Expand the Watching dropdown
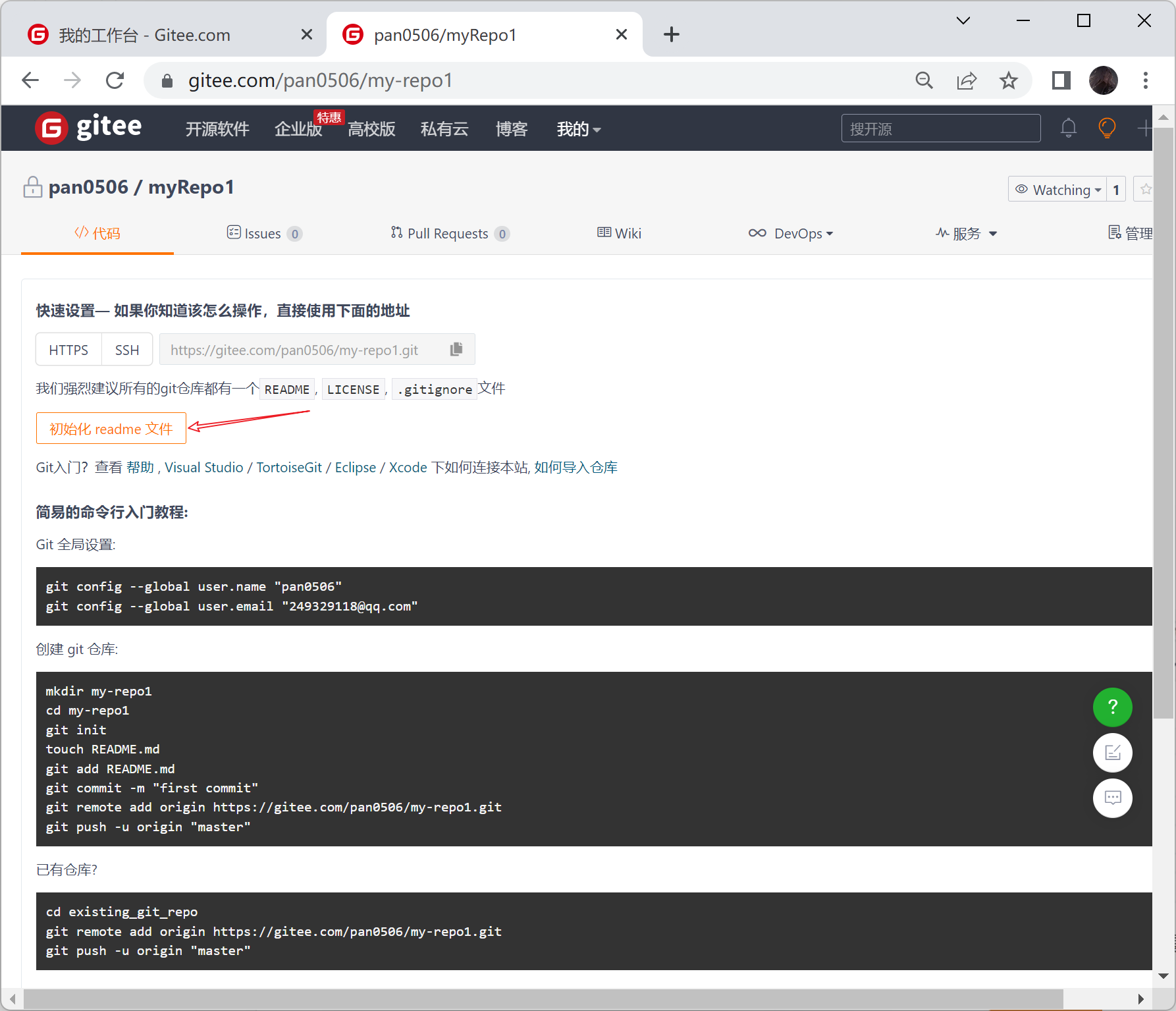The width and height of the screenshot is (1176, 1011). coord(1057,190)
